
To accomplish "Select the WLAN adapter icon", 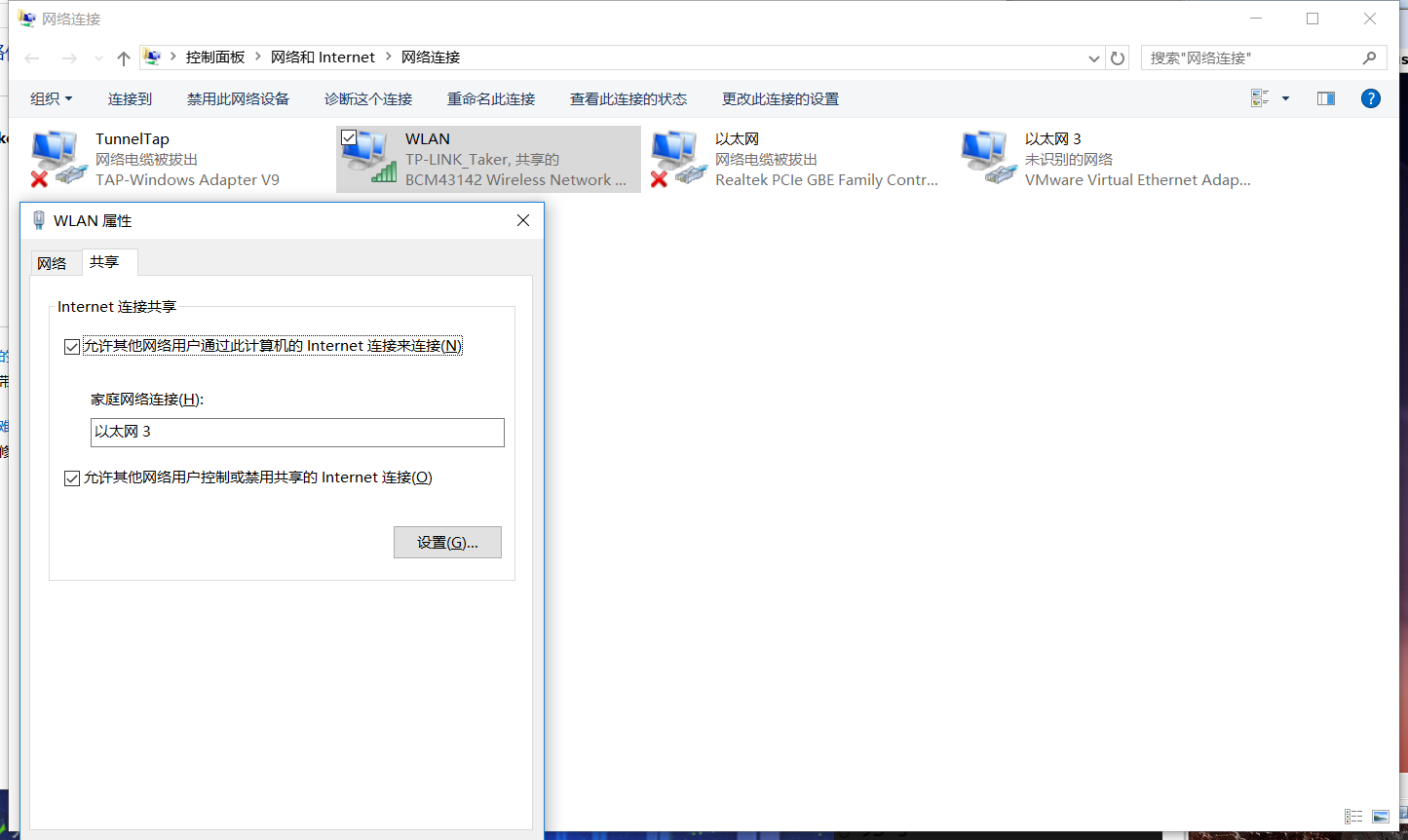I will (x=370, y=159).
